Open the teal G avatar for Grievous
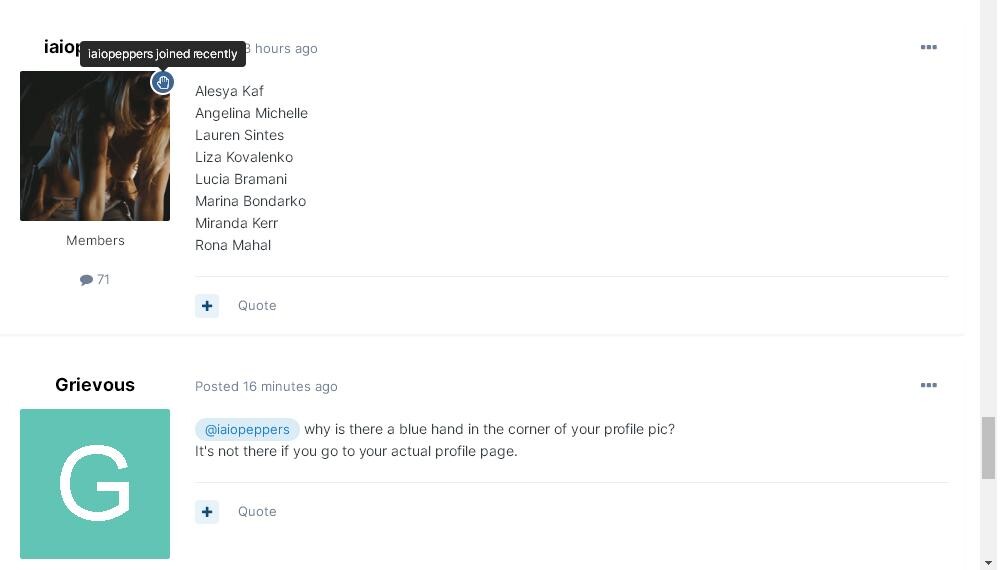1000x570 pixels. click(x=95, y=484)
